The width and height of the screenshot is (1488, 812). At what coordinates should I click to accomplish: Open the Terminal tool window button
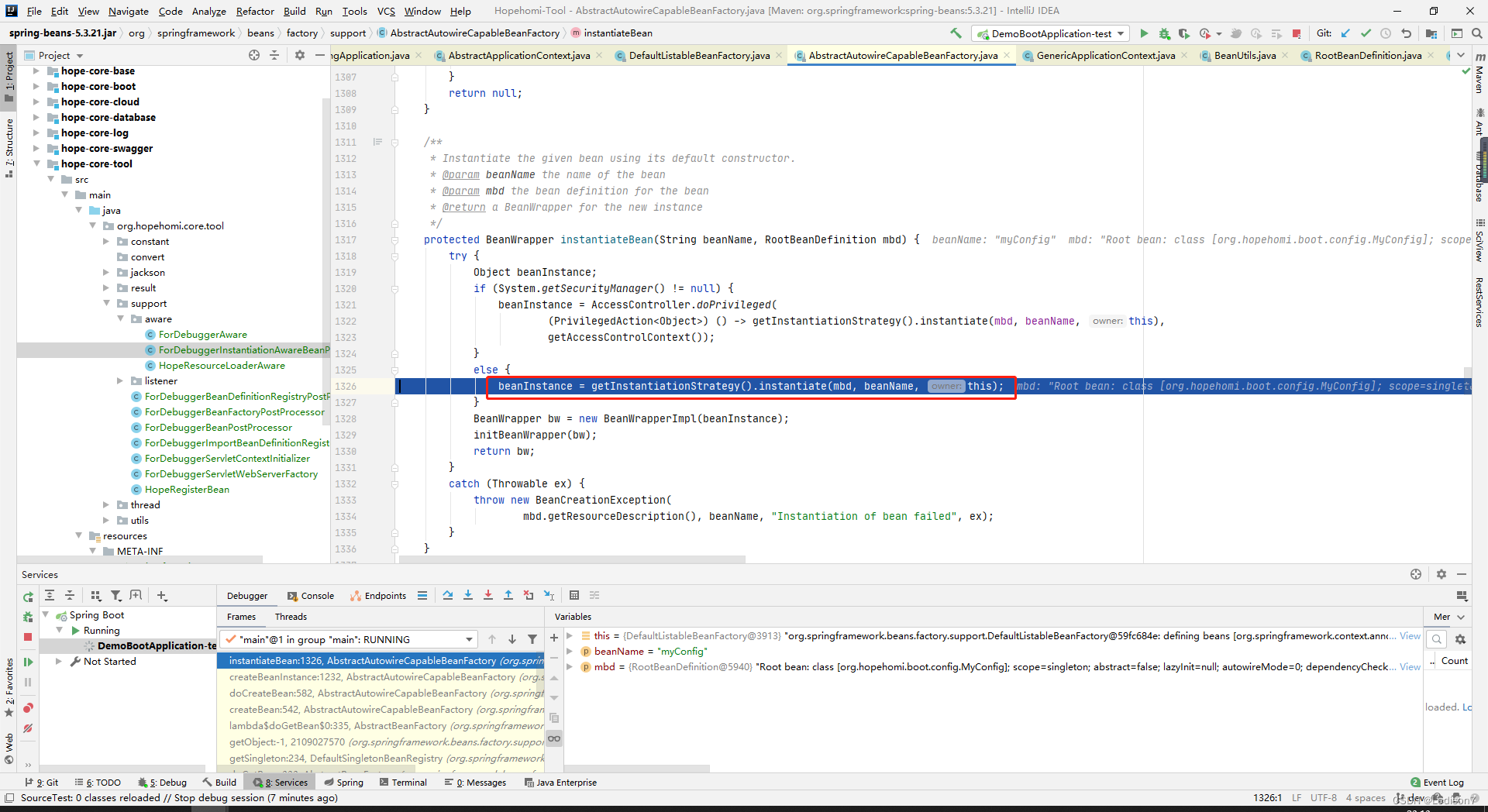(x=403, y=783)
